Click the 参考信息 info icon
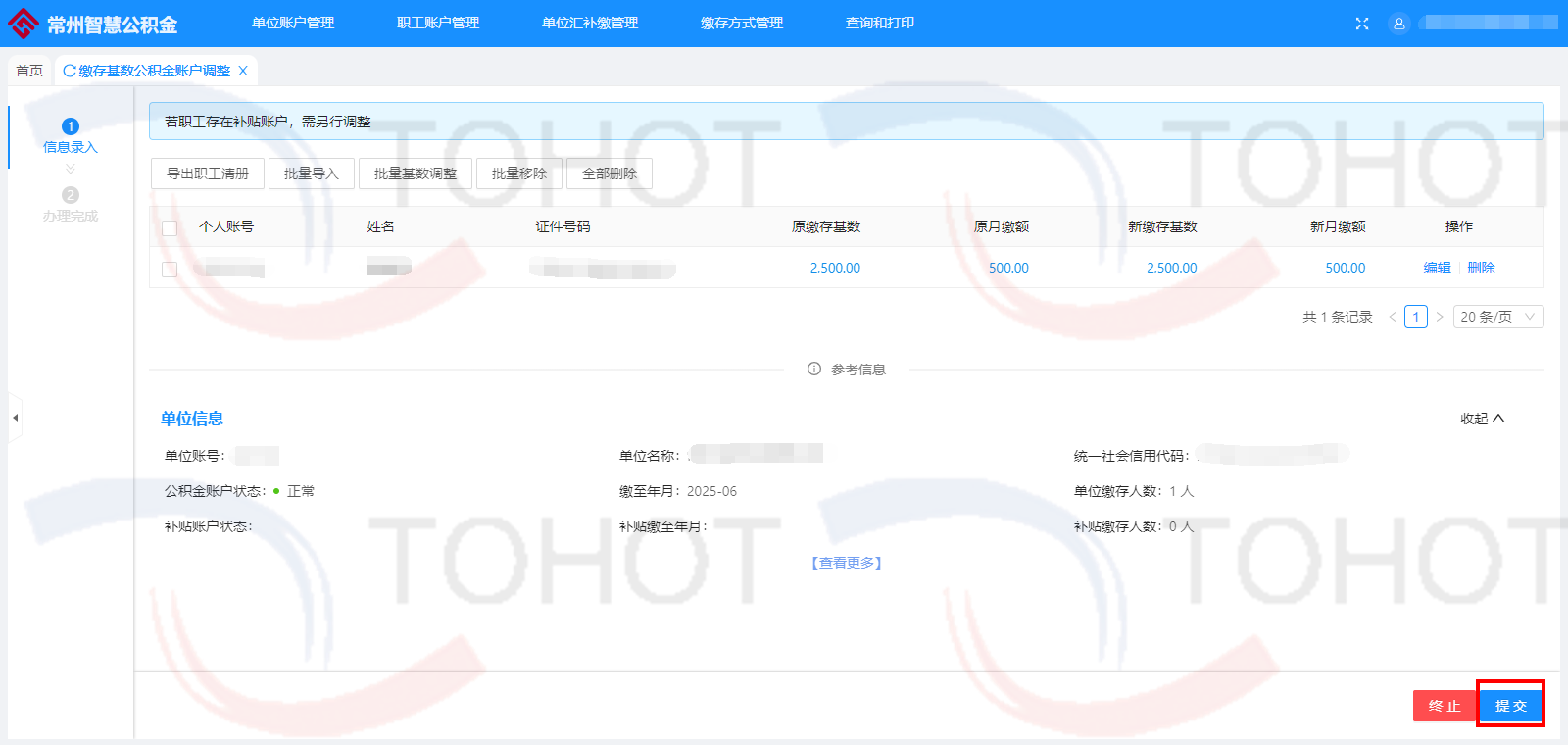Screen dimensions: 1568x745 click(813, 370)
